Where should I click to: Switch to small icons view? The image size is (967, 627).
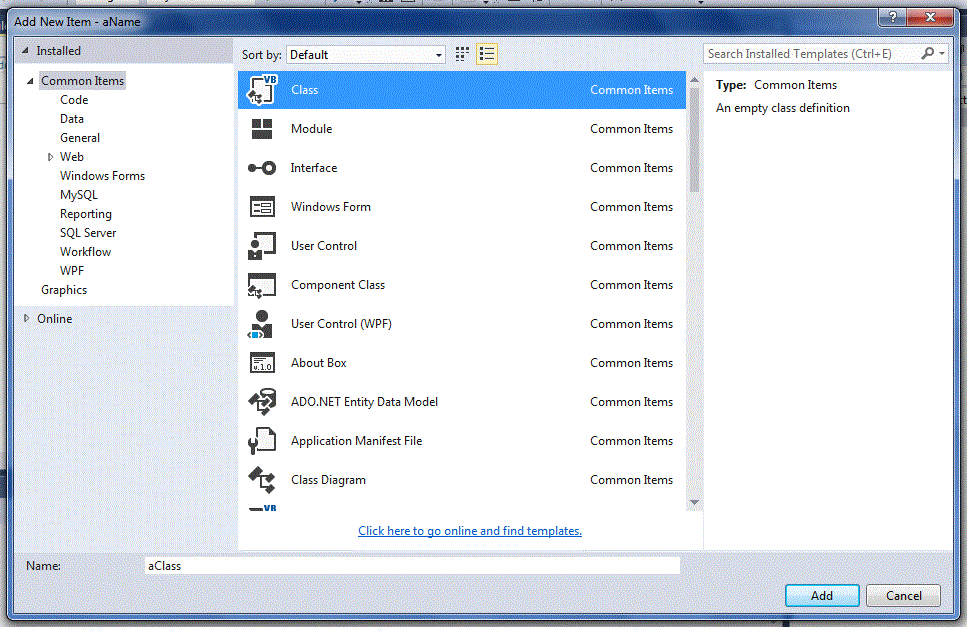coord(461,54)
